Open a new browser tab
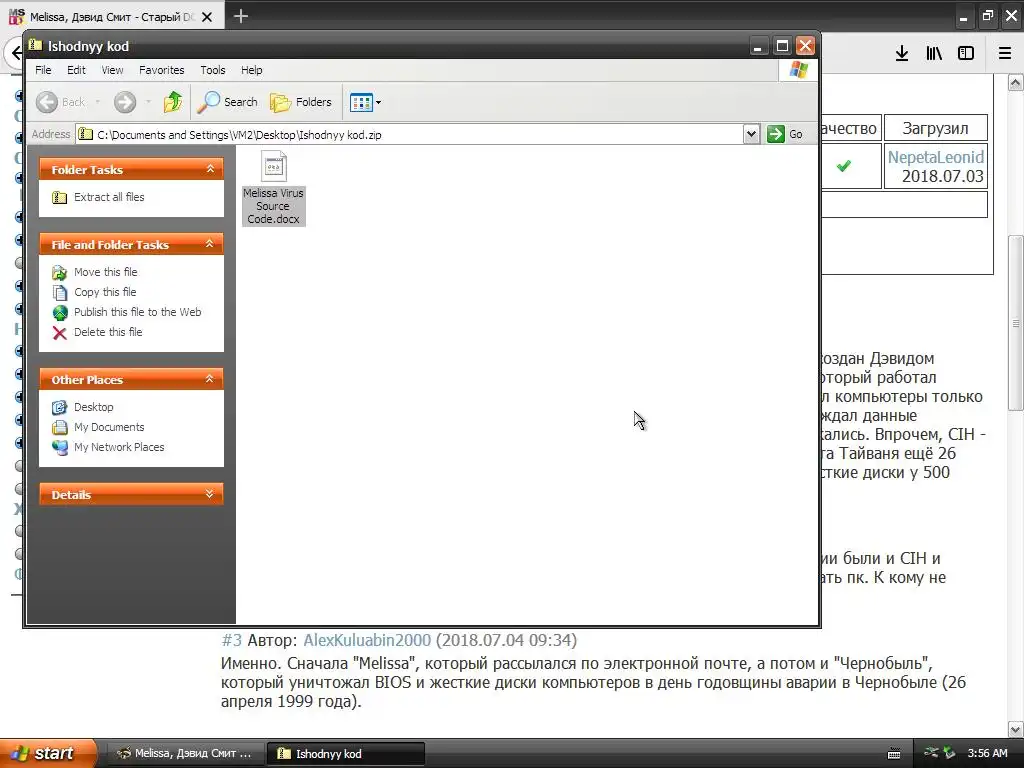 pos(241,16)
